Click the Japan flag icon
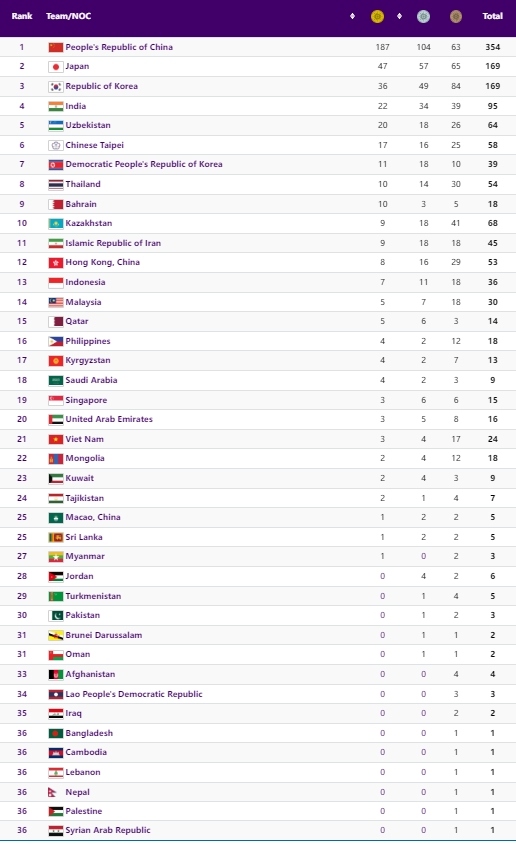Viewport: 516px width, 844px height. pos(55,67)
